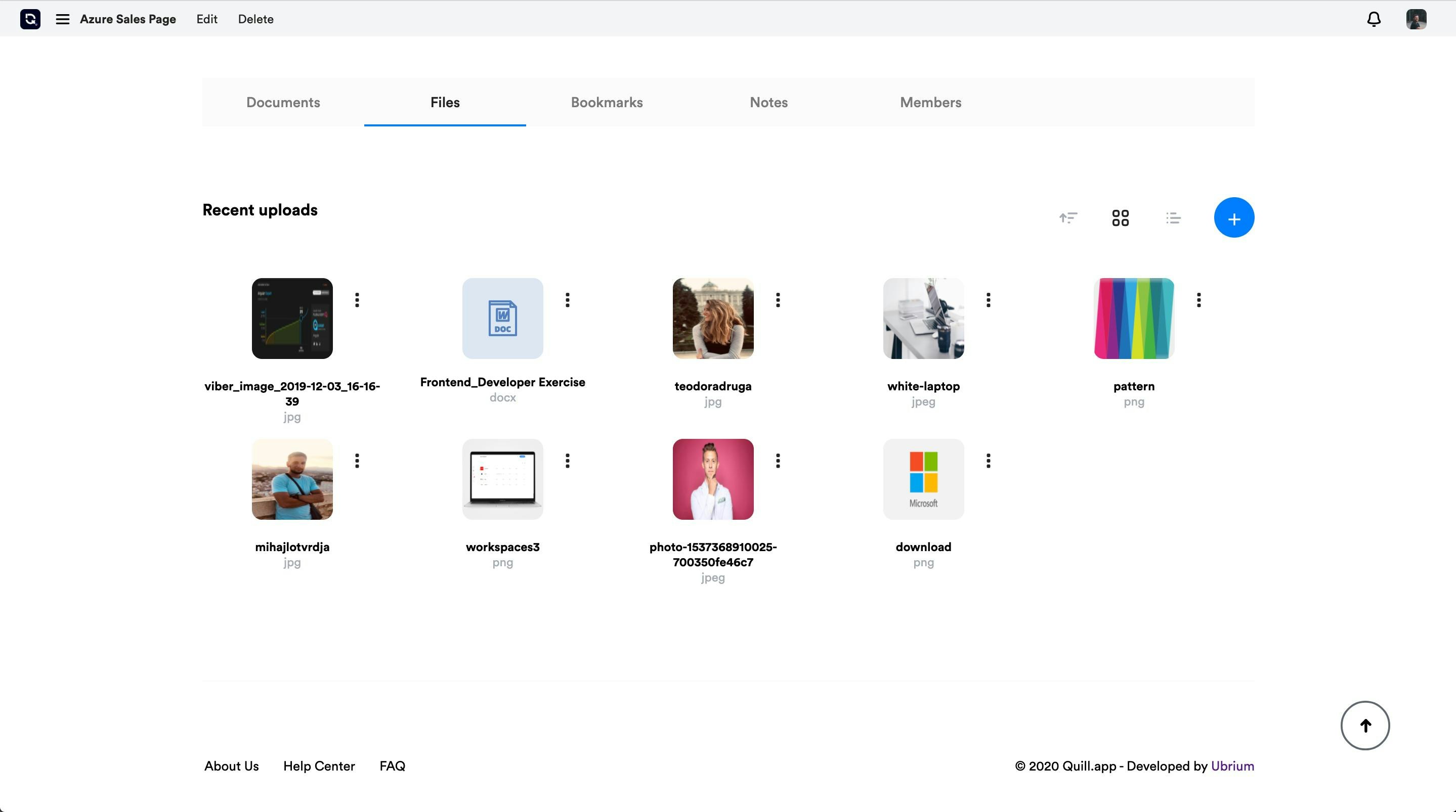Open the teodoradruga jpg thumbnail

(712, 318)
